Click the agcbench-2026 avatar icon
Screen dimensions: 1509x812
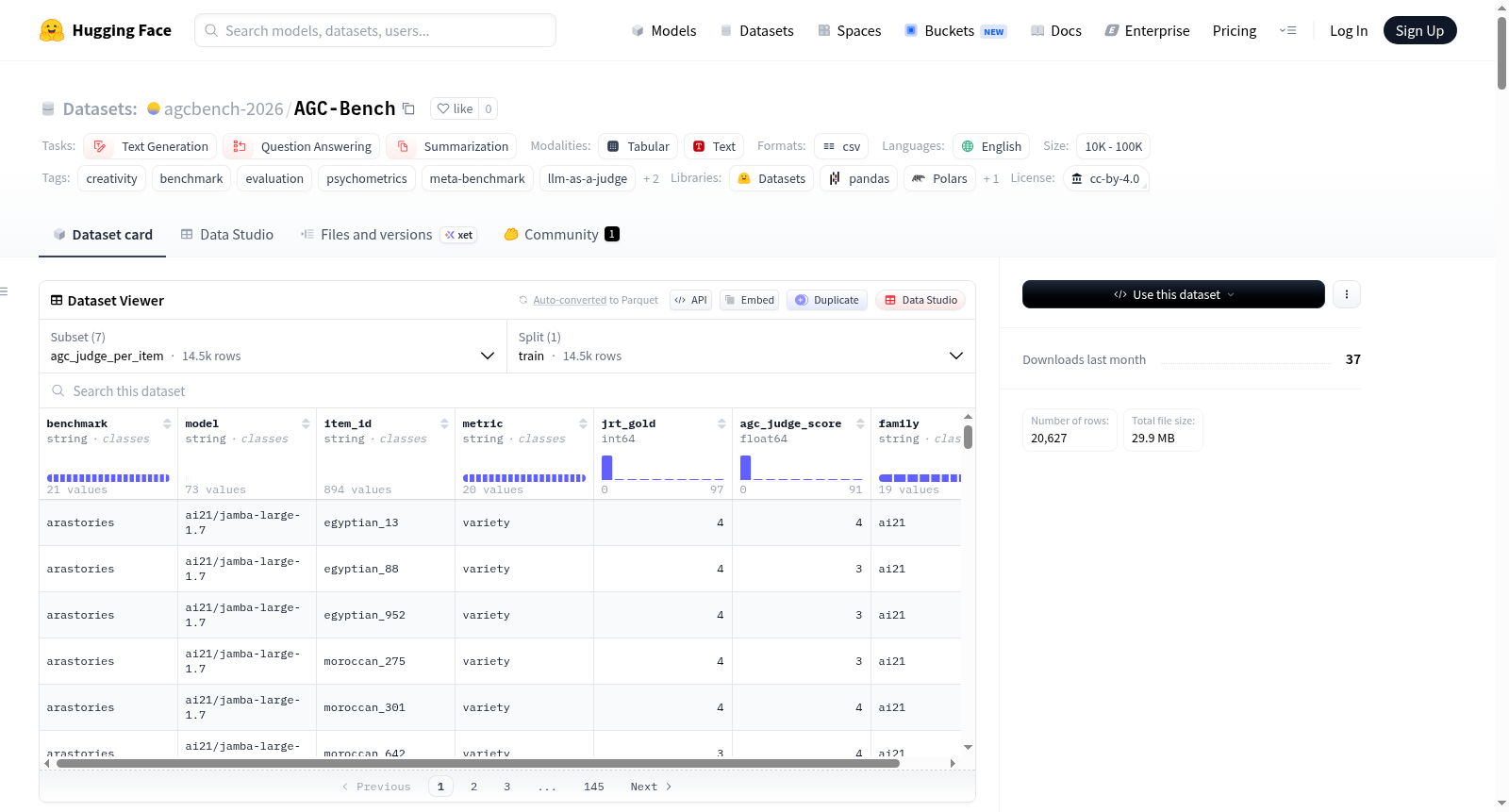click(x=154, y=108)
